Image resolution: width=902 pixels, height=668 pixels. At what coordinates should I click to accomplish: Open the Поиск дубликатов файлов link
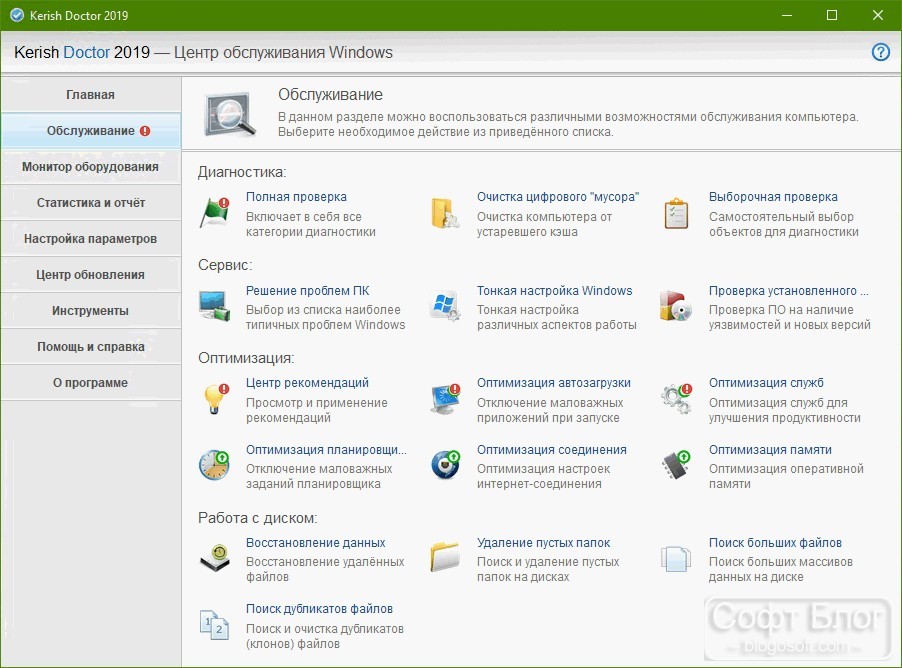pos(319,609)
